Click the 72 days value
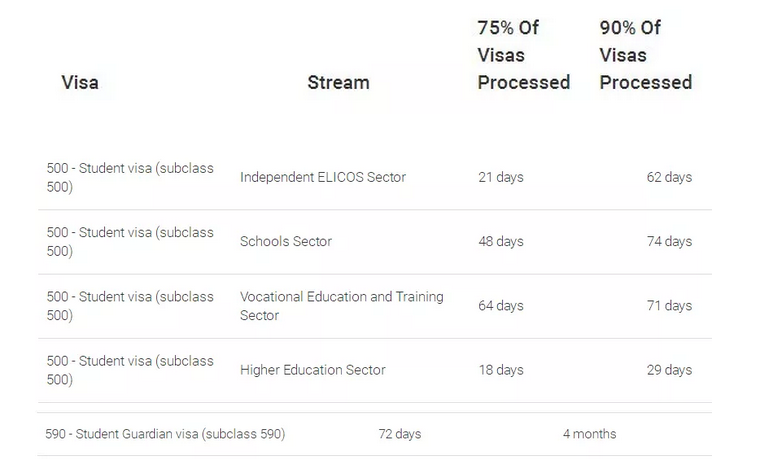Image resolution: width=780 pixels, height=465 pixels. [399, 434]
